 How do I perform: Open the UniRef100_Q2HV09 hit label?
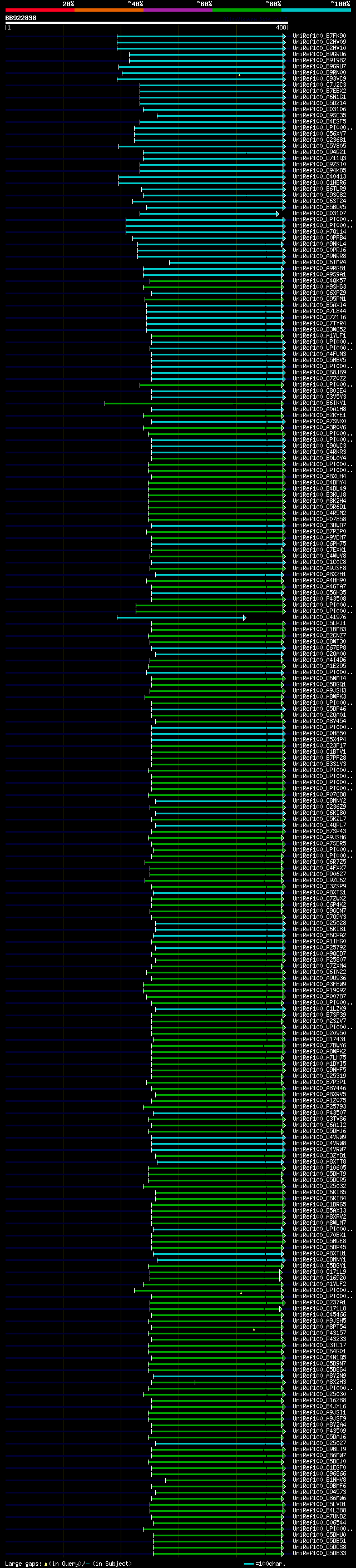319,42
